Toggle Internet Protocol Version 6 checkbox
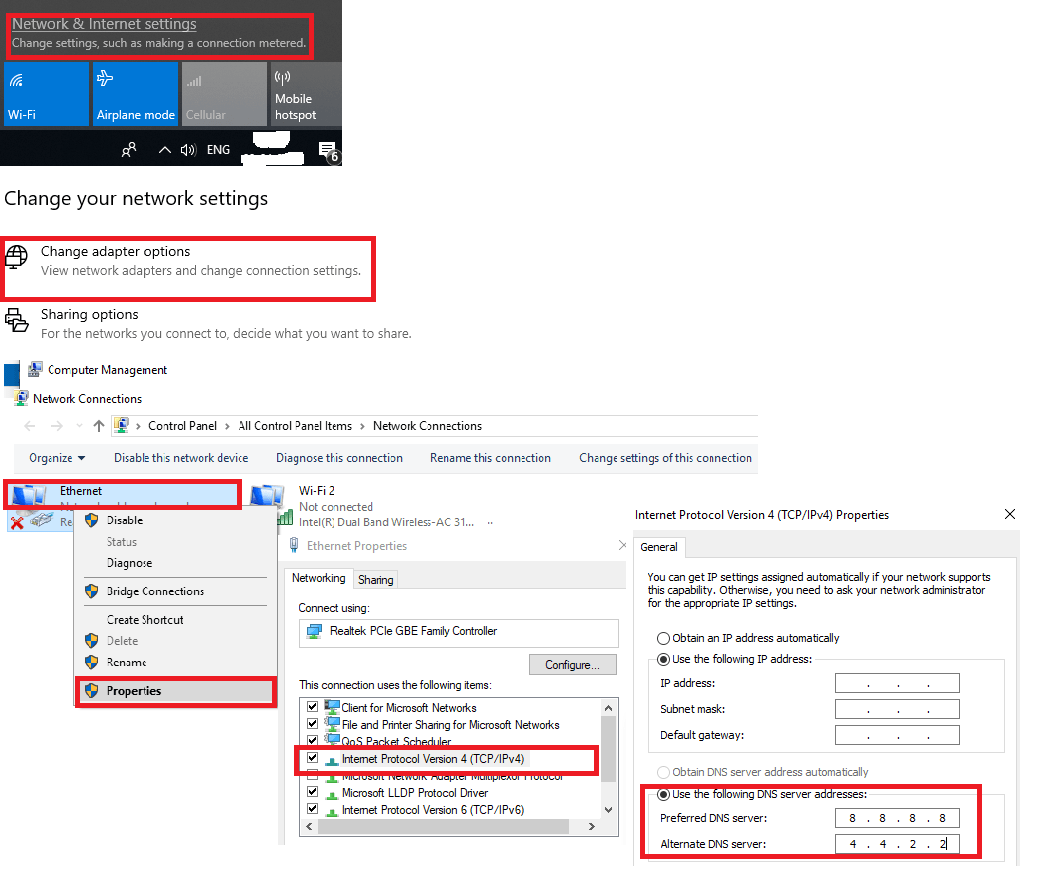The height and width of the screenshot is (870, 1039). tap(313, 810)
